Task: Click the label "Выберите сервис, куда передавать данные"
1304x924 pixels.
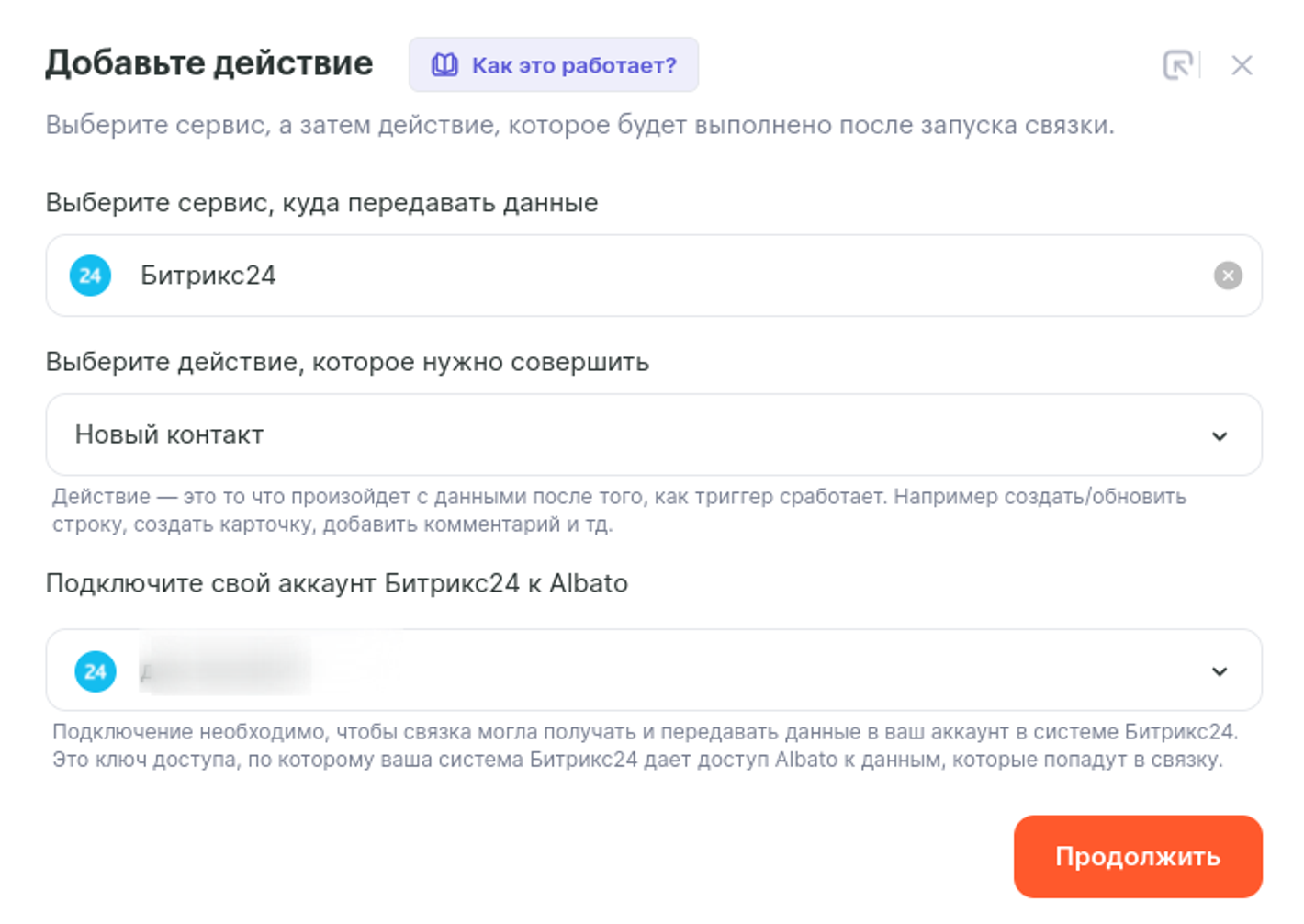Action: click(x=321, y=203)
